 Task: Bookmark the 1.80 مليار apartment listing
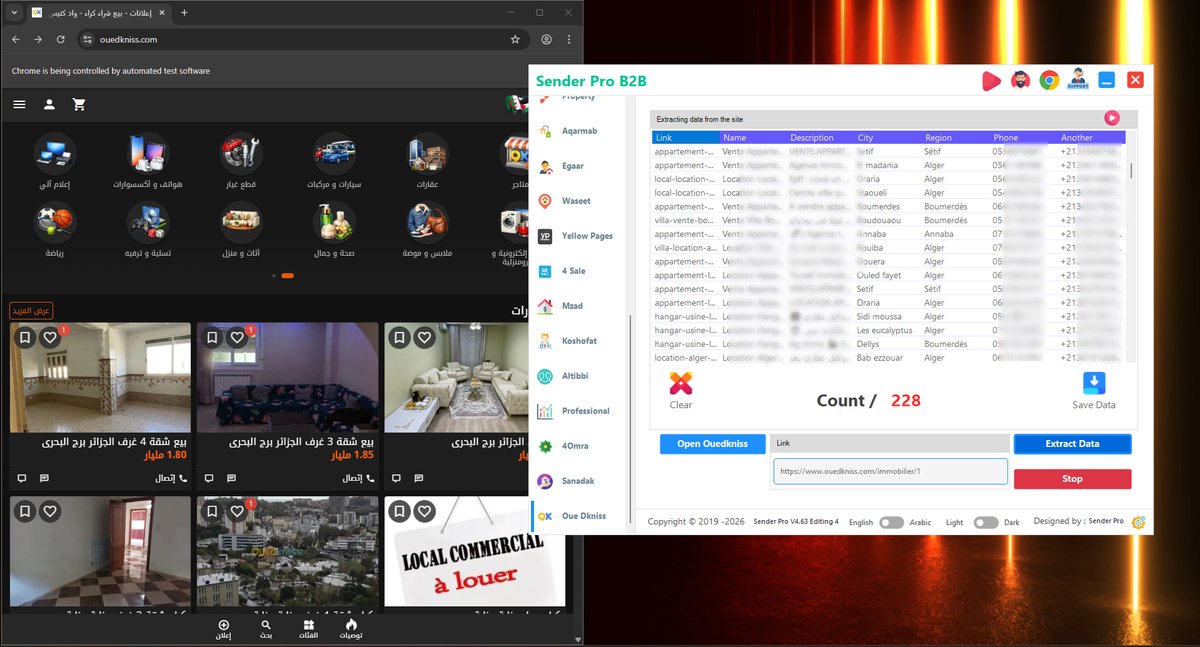(x=25, y=339)
